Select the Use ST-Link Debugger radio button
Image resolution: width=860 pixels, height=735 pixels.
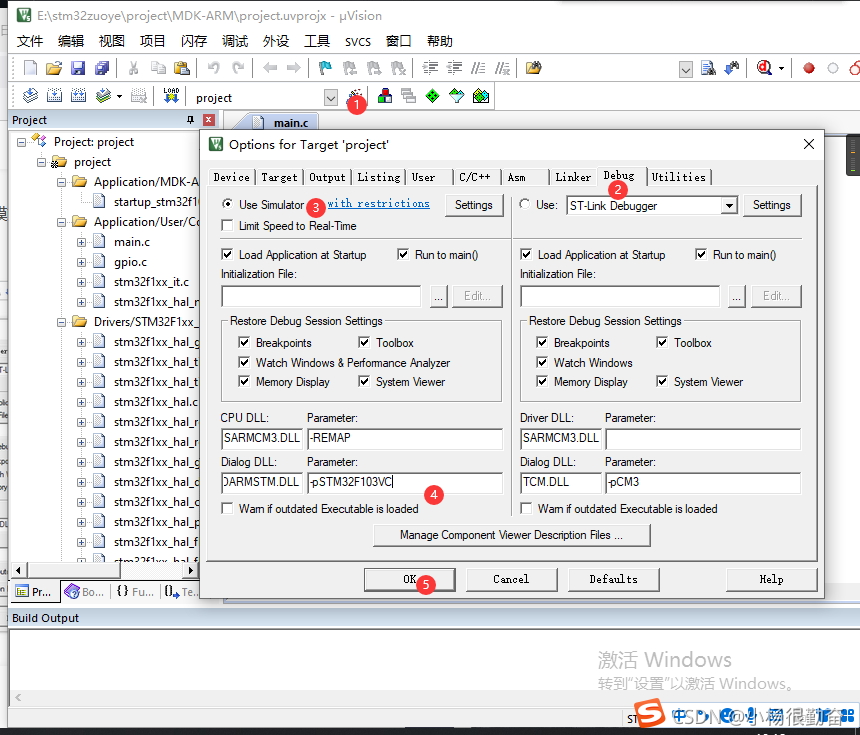pyautogui.click(x=525, y=204)
